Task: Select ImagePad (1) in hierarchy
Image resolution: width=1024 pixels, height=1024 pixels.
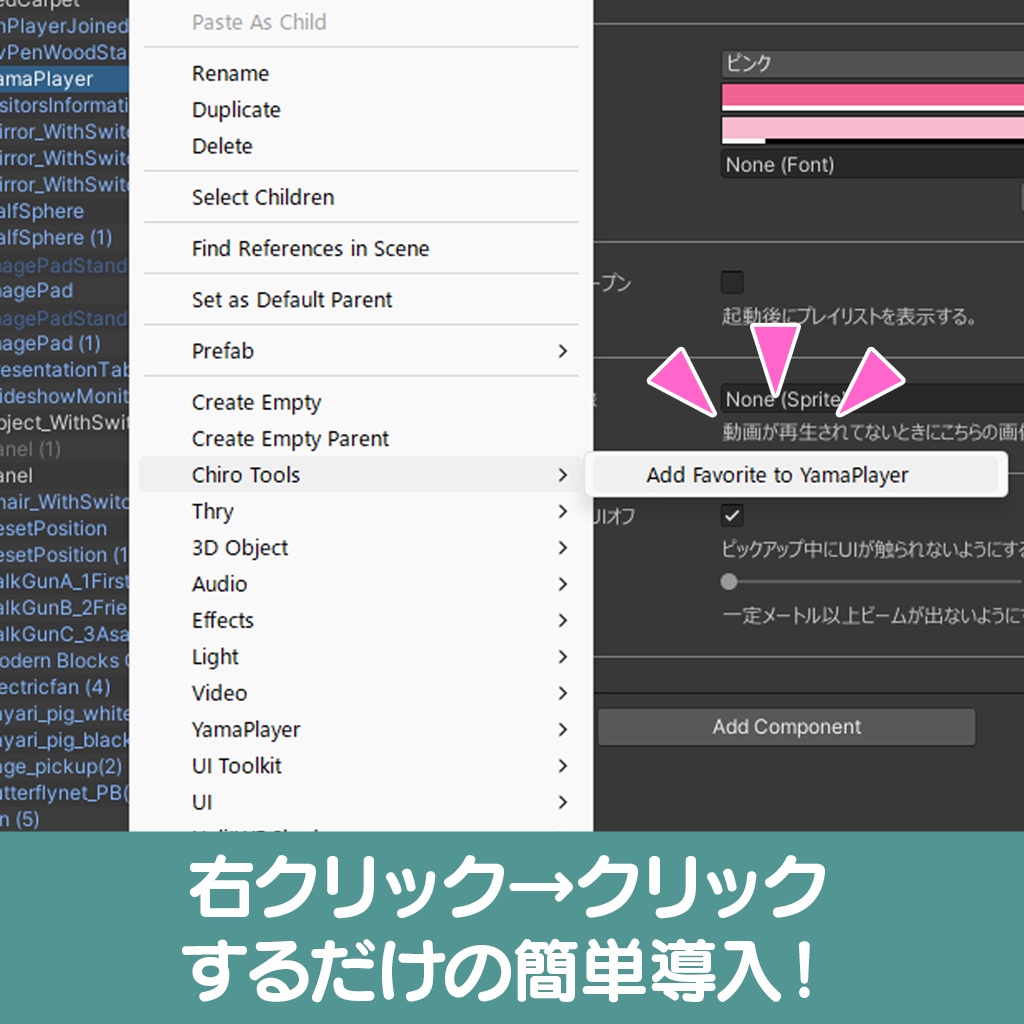Action: pos(64,343)
